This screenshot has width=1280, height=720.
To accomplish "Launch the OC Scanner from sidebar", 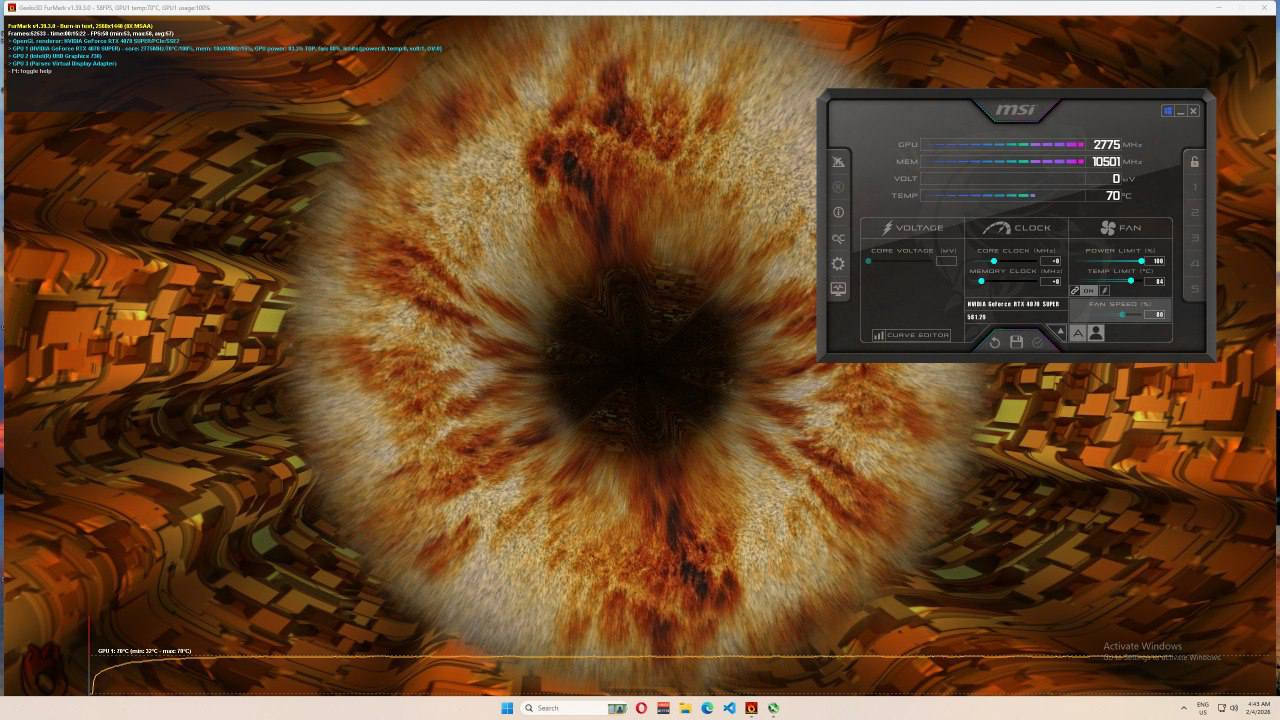I will pyautogui.click(x=838, y=239).
